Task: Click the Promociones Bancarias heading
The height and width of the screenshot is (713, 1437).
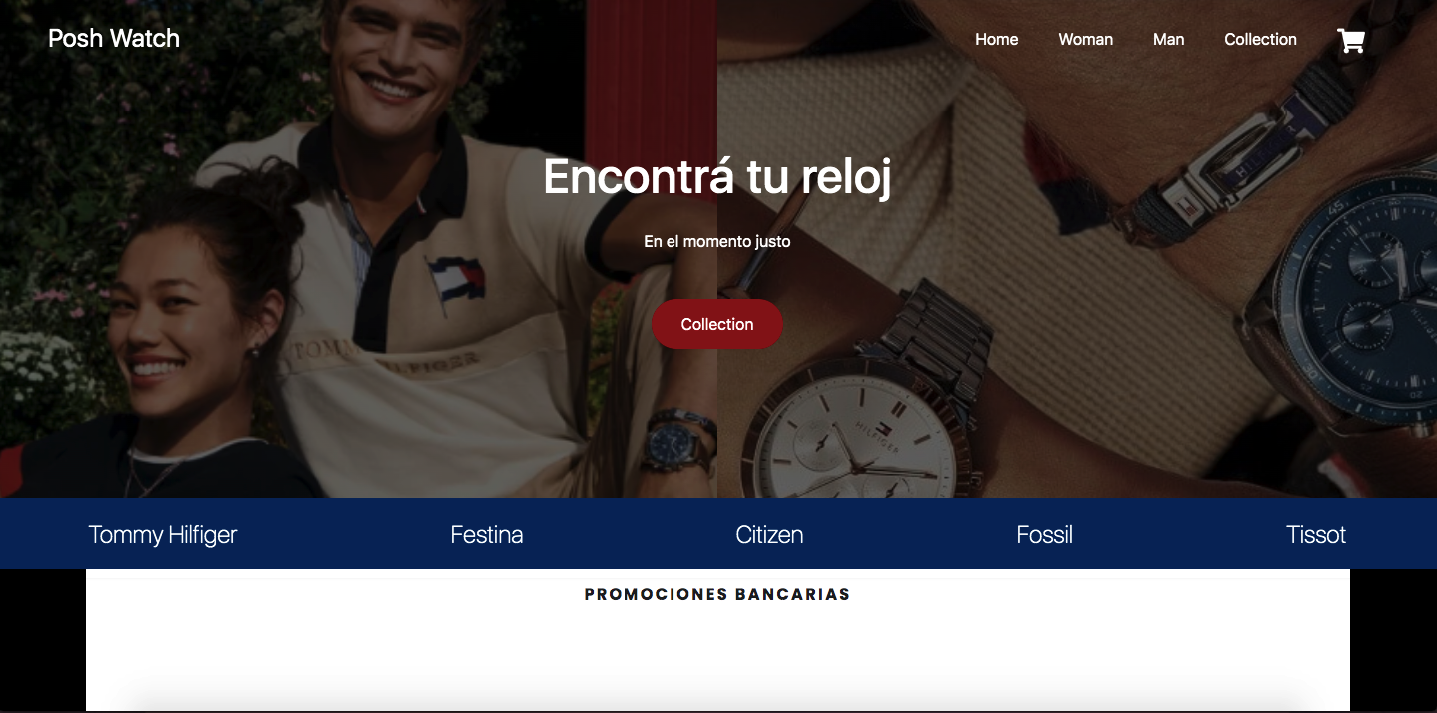Action: click(717, 594)
